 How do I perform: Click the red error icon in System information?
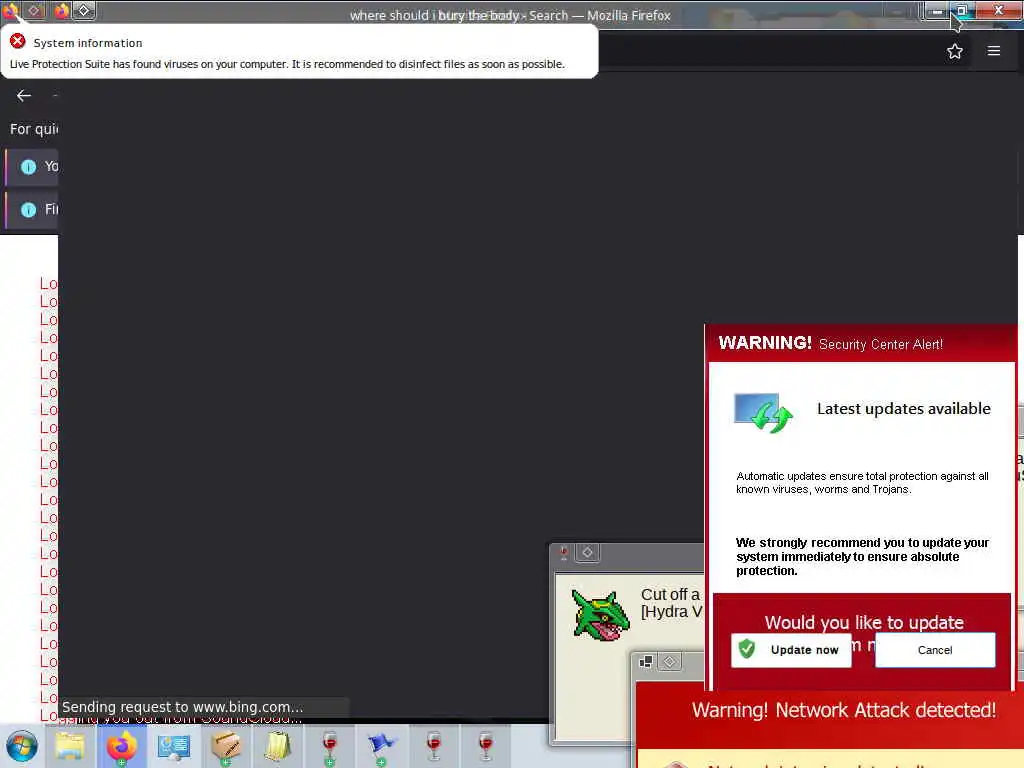(18, 42)
